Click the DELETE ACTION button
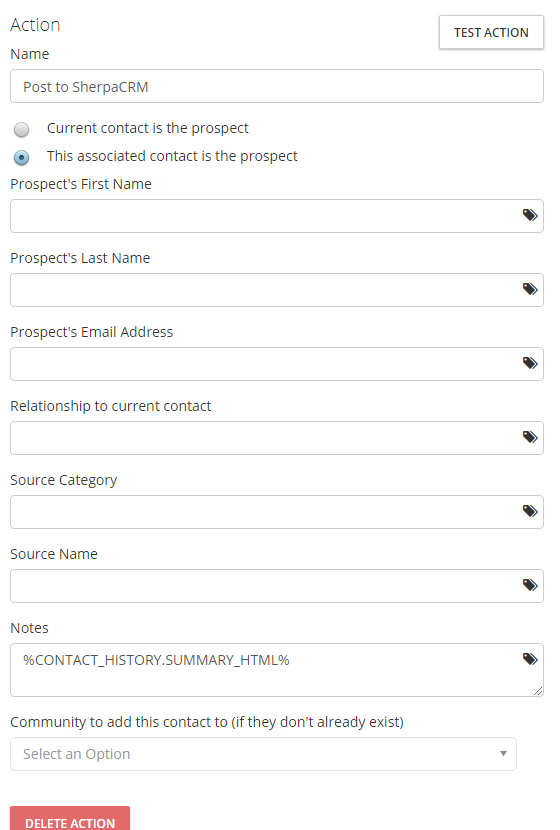 click(x=70, y=819)
